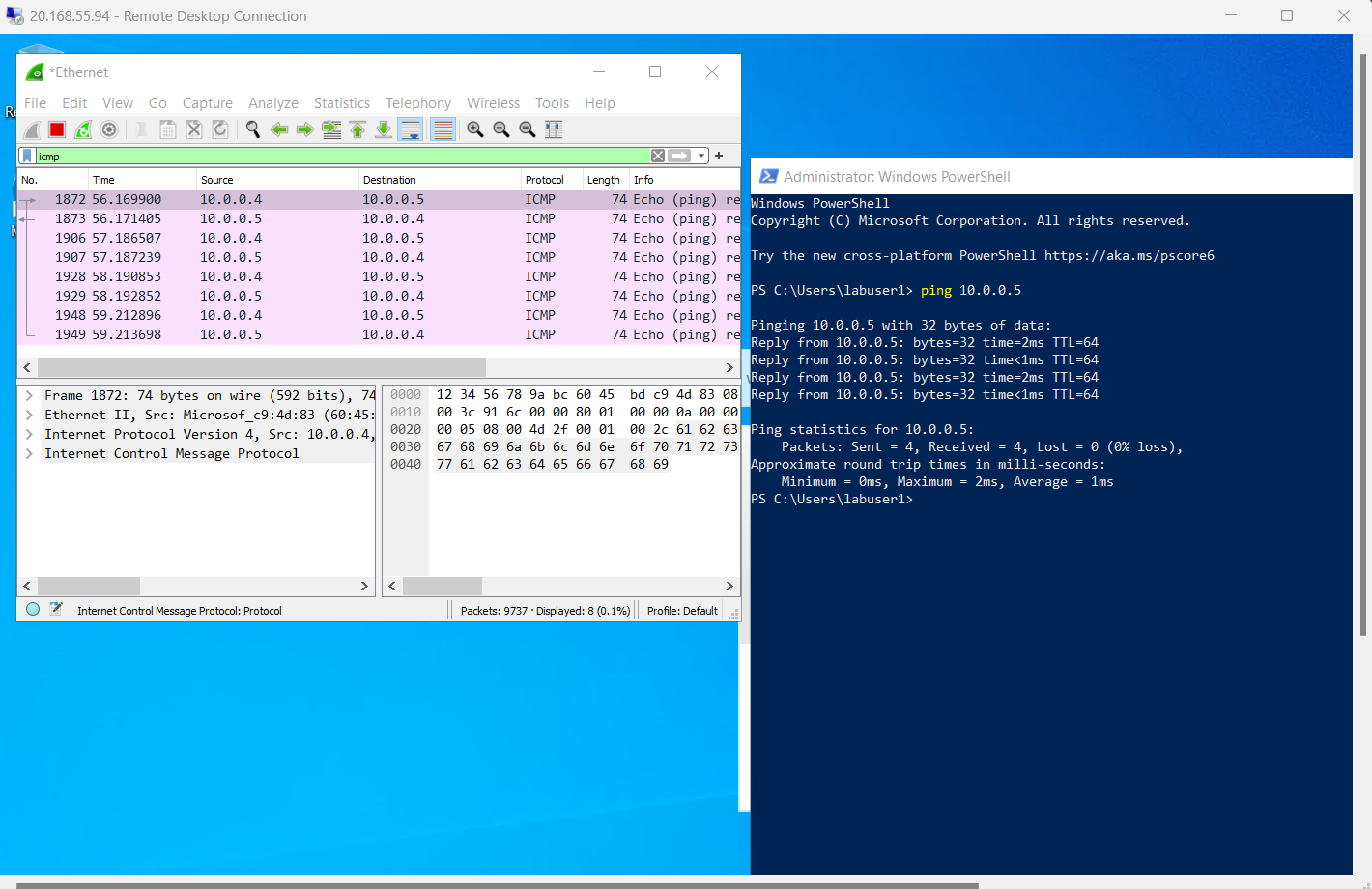Zoom in on the packet list
This screenshot has width=1372, height=889.
474,129
